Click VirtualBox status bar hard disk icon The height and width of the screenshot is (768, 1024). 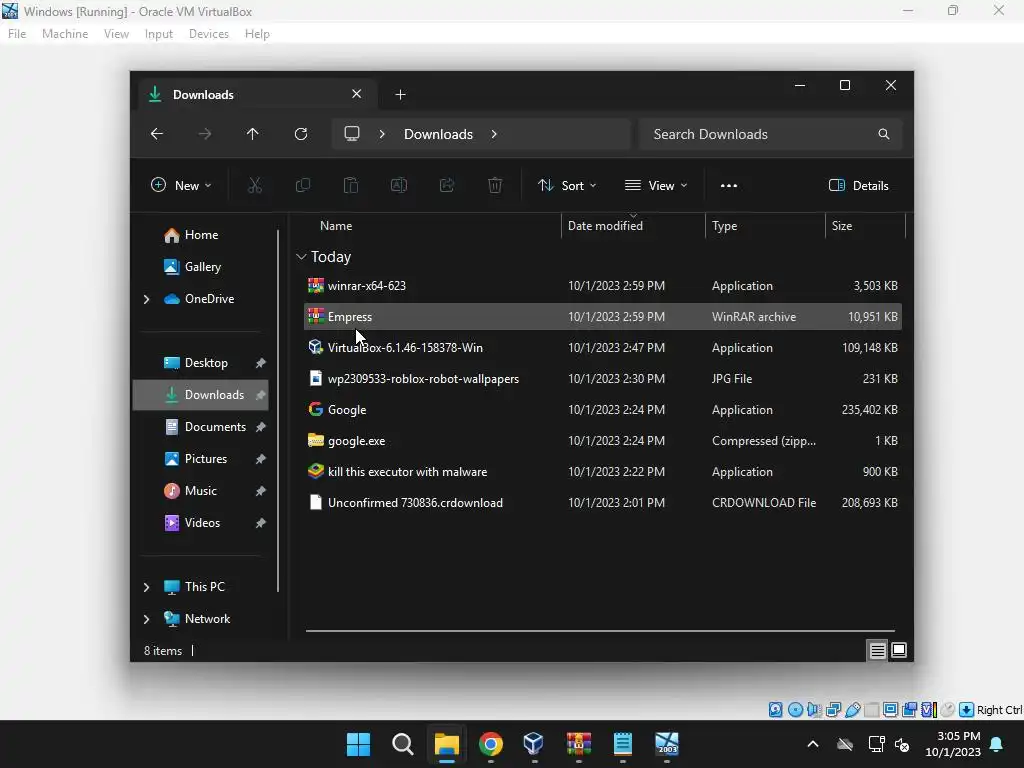pos(775,710)
